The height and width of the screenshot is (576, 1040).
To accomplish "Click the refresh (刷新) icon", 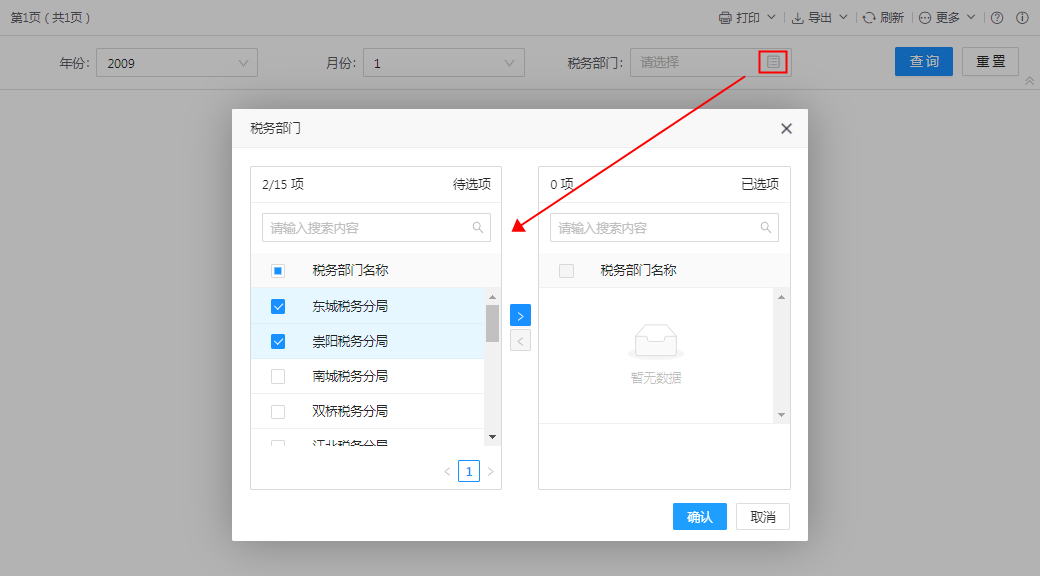I will 870,18.
